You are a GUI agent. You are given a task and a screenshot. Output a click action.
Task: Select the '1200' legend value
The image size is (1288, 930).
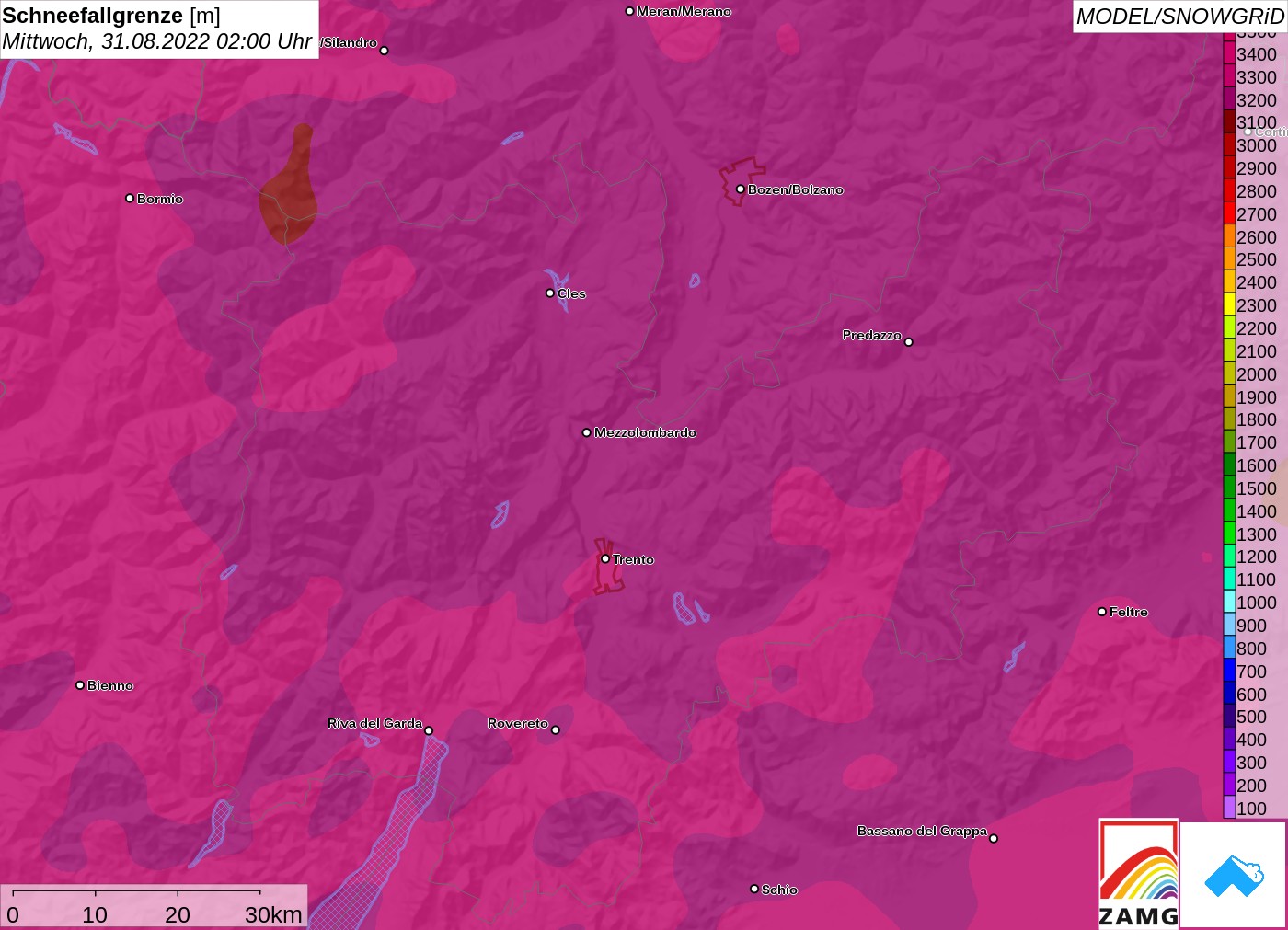1257,557
